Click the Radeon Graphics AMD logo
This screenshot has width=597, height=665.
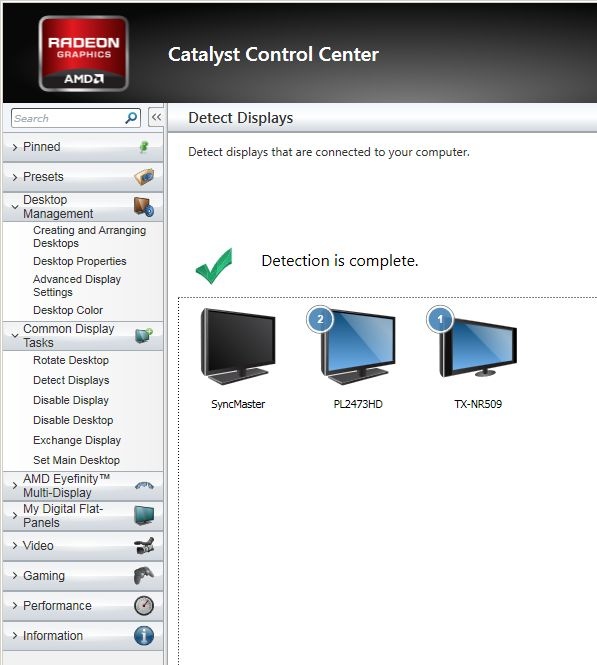point(84,53)
